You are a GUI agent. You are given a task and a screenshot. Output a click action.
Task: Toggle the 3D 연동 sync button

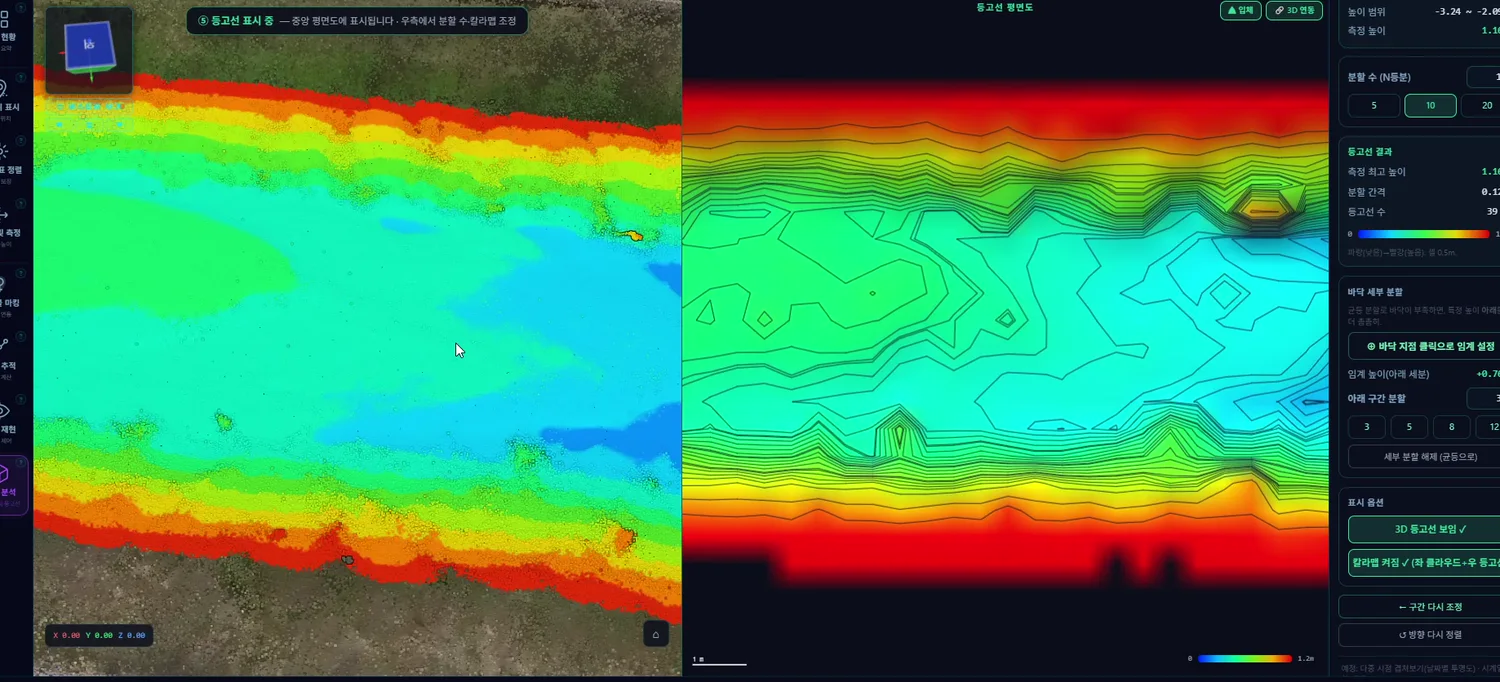(1294, 10)
